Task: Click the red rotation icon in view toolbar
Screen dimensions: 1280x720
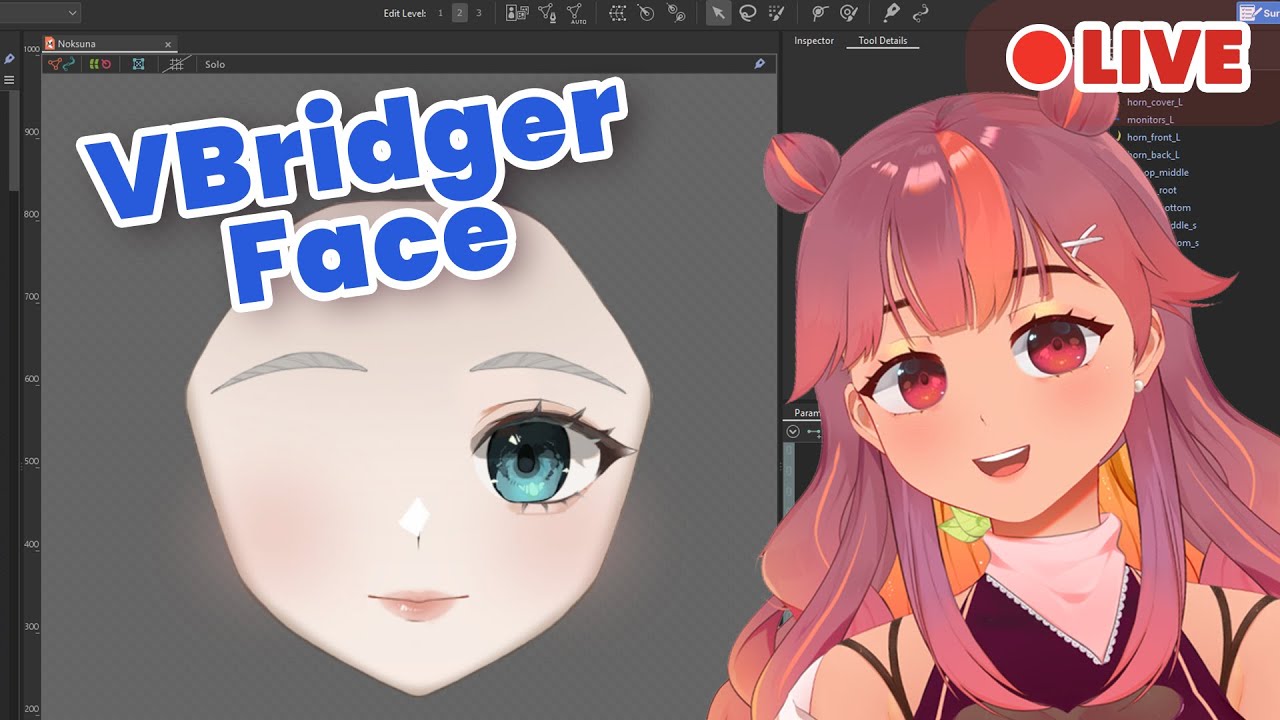Action: (105, 64)
